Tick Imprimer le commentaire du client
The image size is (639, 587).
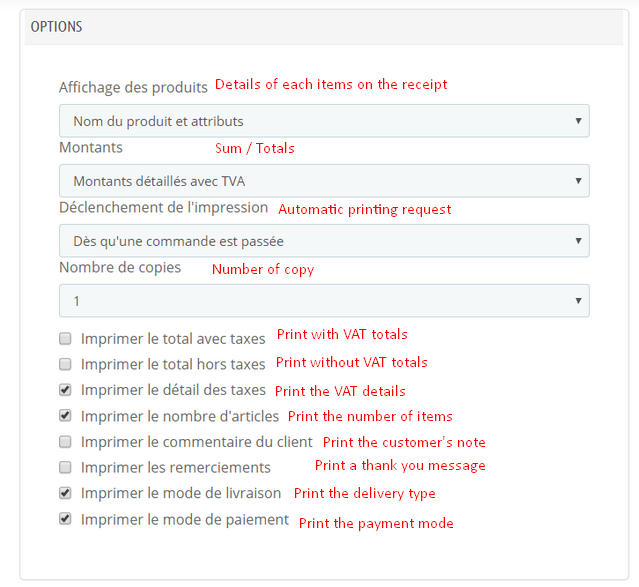click(65, 441)
